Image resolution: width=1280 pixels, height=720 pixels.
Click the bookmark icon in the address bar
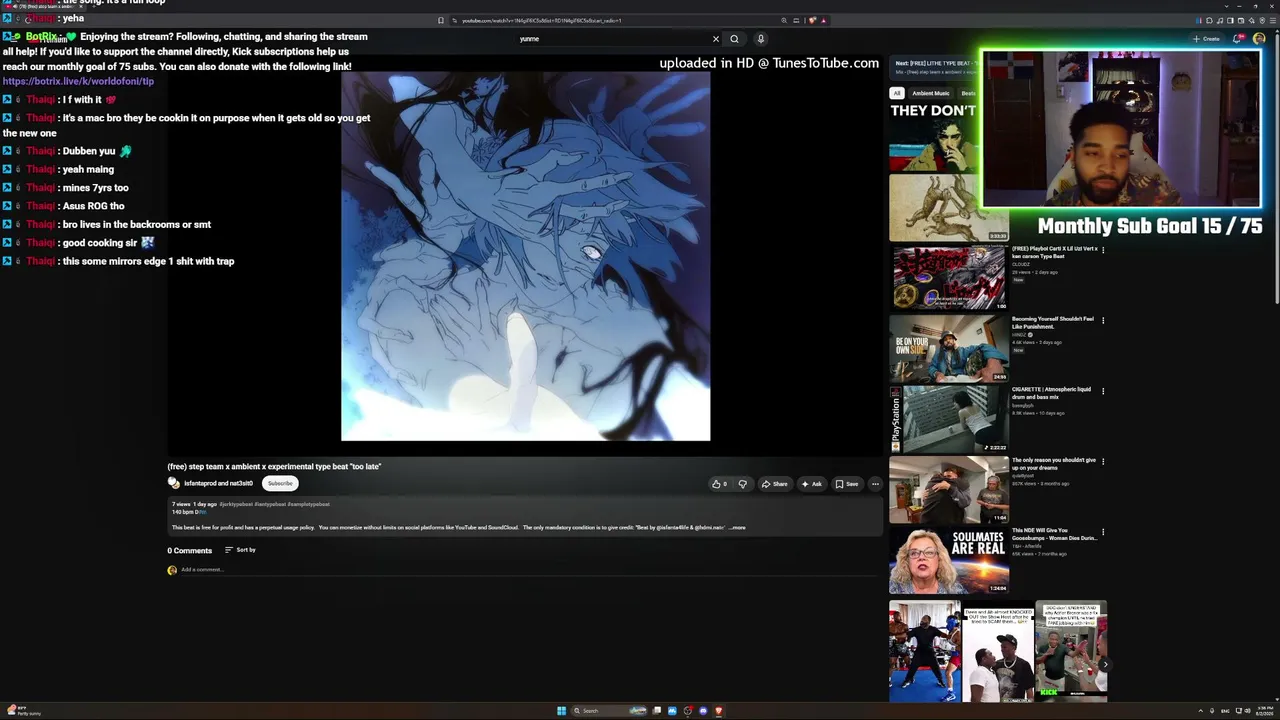[x=441, y=20]
